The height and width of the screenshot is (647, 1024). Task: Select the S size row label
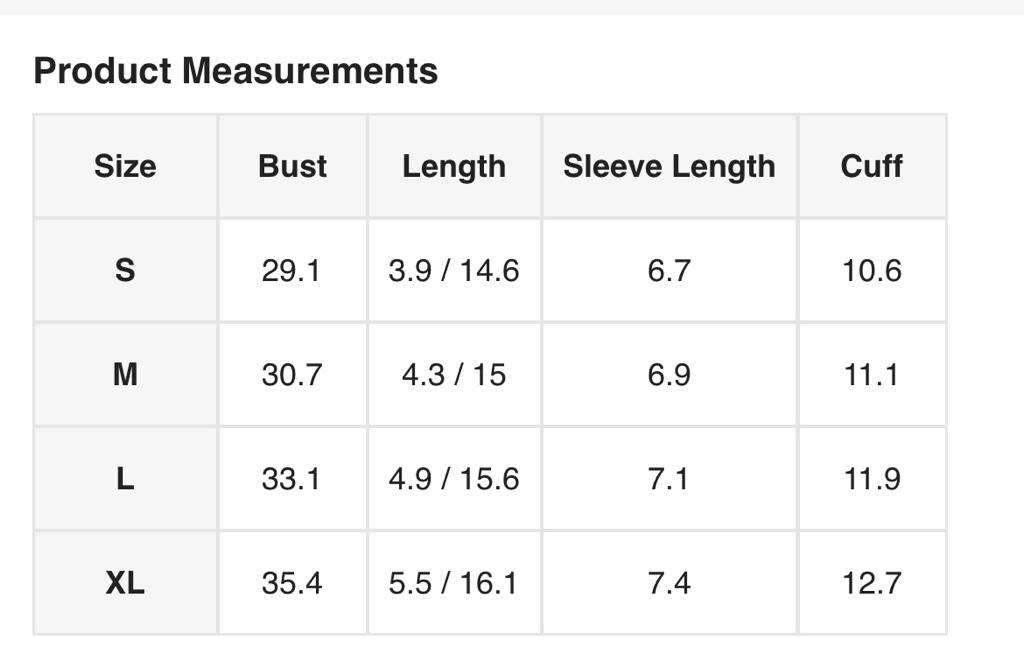click(125, 270)
